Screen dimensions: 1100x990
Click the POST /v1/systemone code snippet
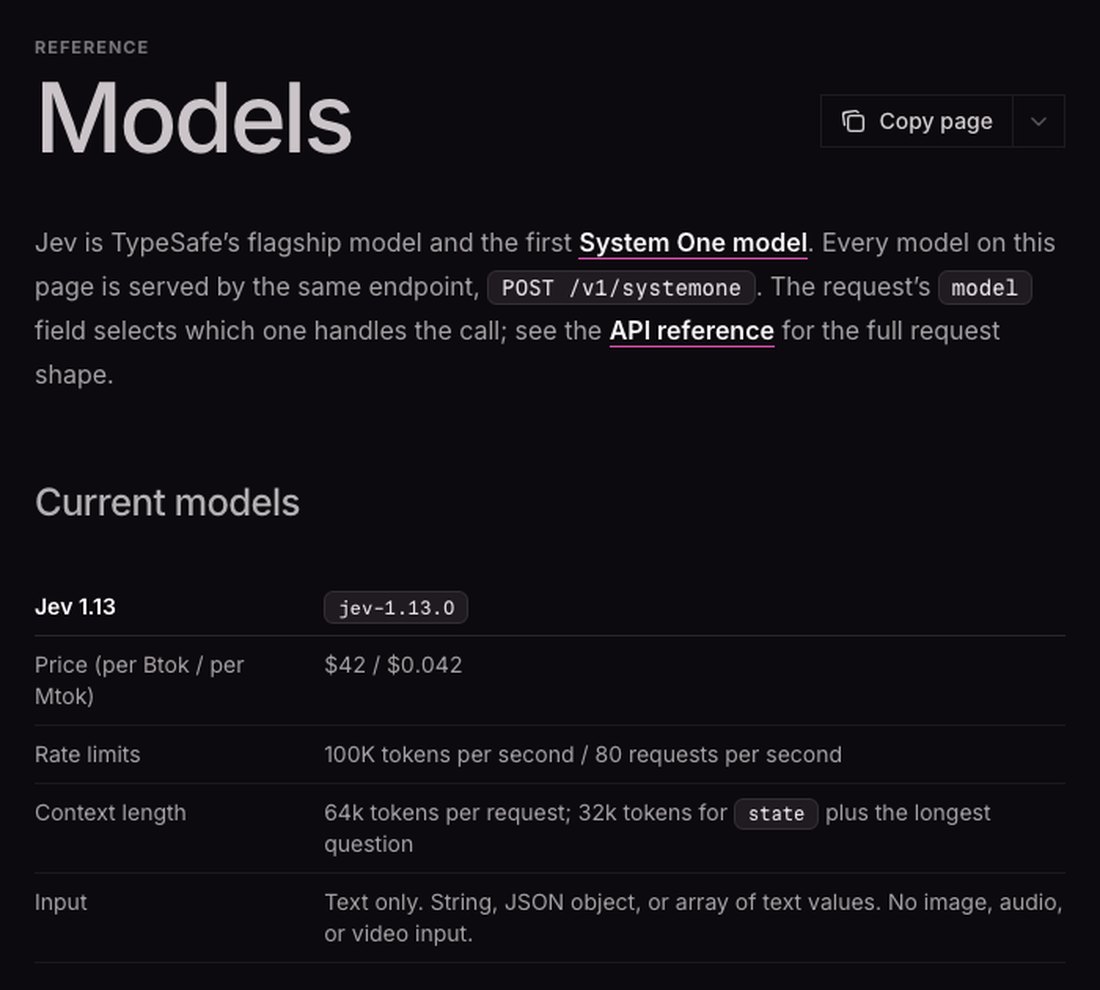(x=621, y=288)
